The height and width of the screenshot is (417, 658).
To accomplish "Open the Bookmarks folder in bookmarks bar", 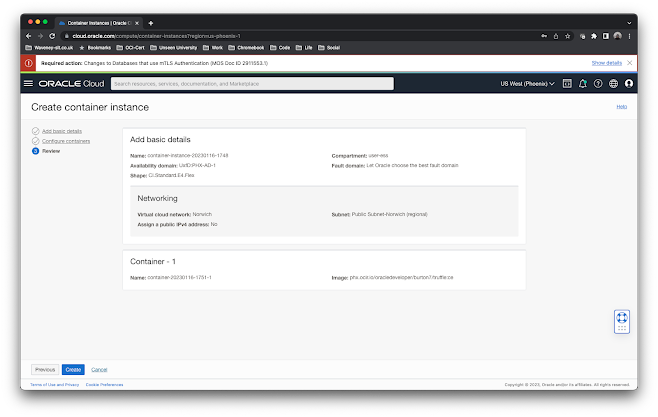I will click(95, 48).
